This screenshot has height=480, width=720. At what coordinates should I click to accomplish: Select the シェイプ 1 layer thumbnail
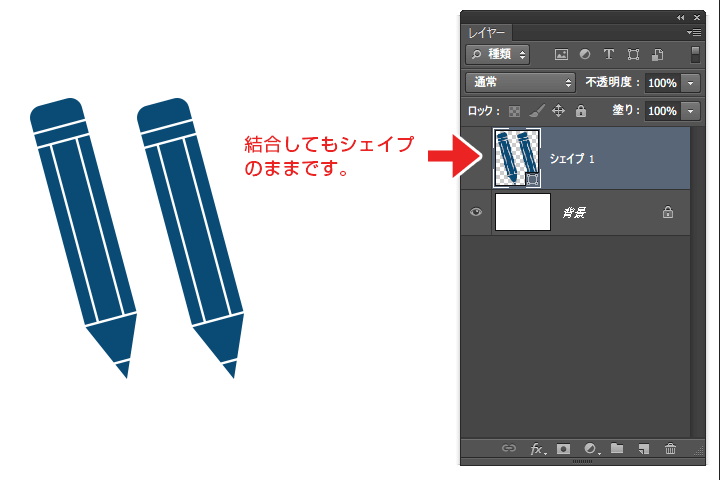click(x=517, y=158)
